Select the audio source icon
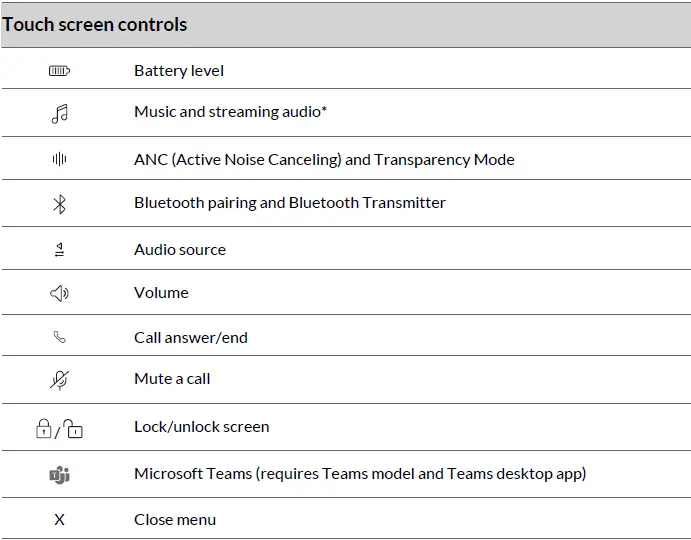Screen dimensions: 691x540 [x=60, y=250]
